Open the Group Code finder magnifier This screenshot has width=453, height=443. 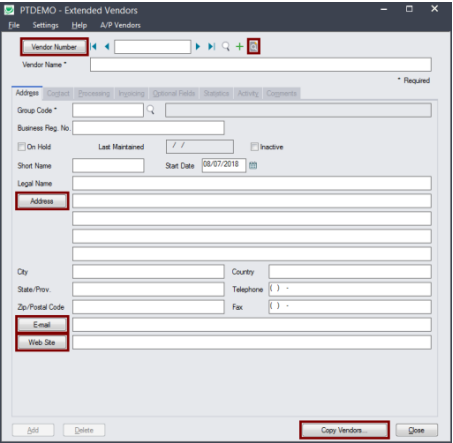click(x=151, y=110)
